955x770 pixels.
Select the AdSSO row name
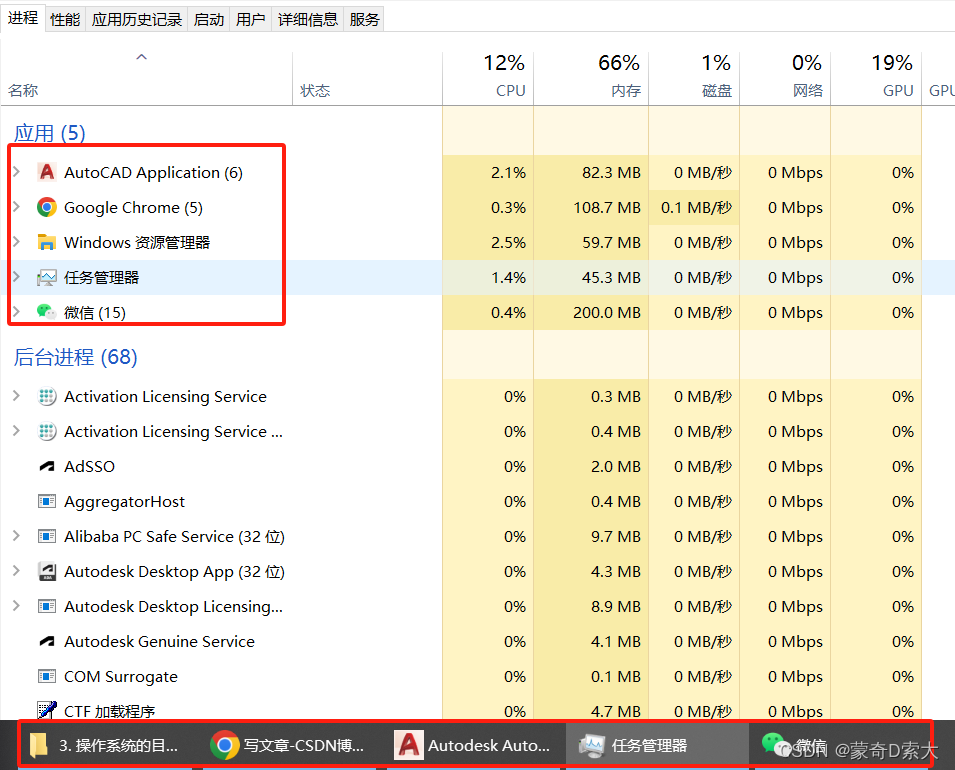tap(90, 467)
